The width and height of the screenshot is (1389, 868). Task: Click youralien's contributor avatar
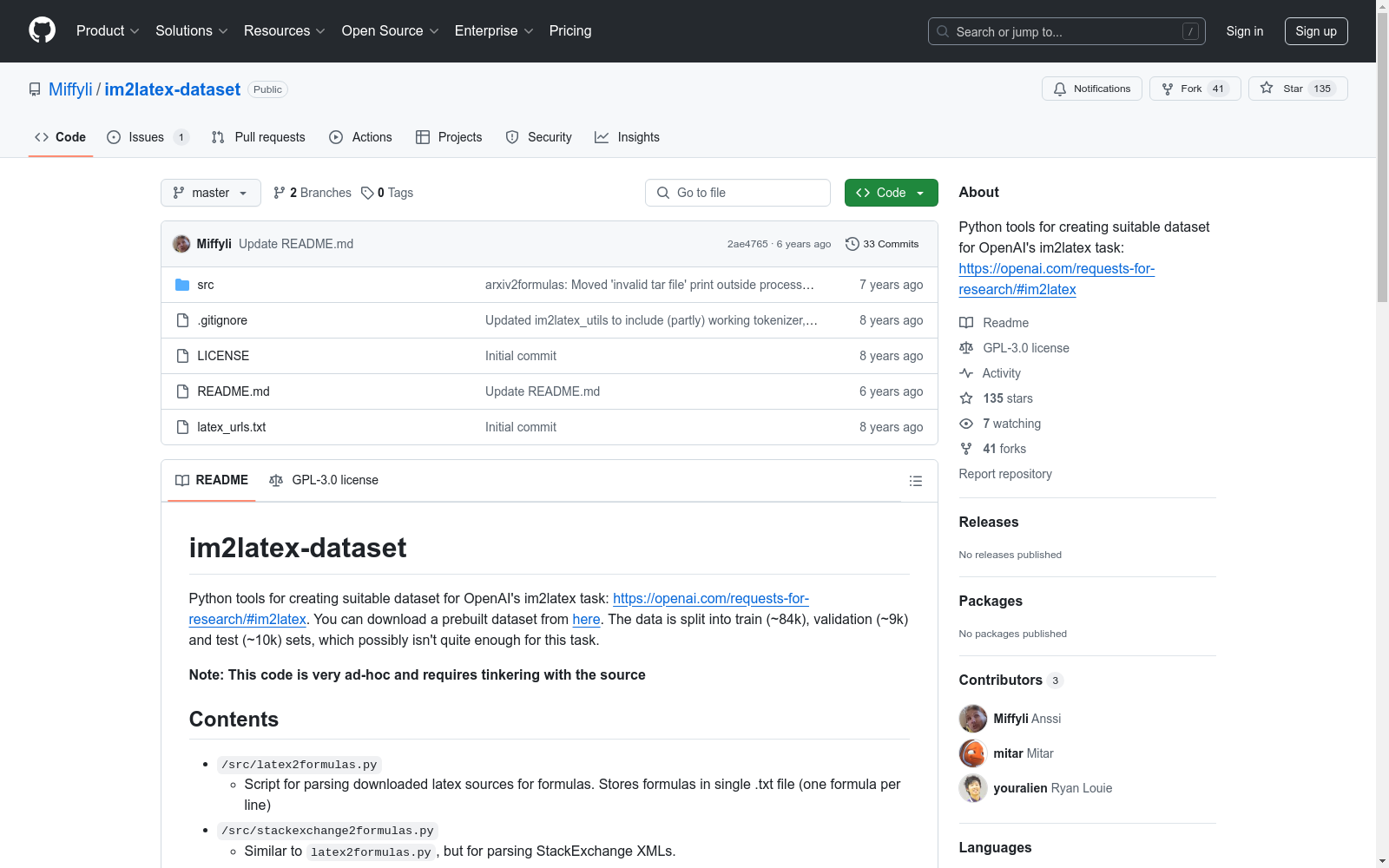coord(973,788)
